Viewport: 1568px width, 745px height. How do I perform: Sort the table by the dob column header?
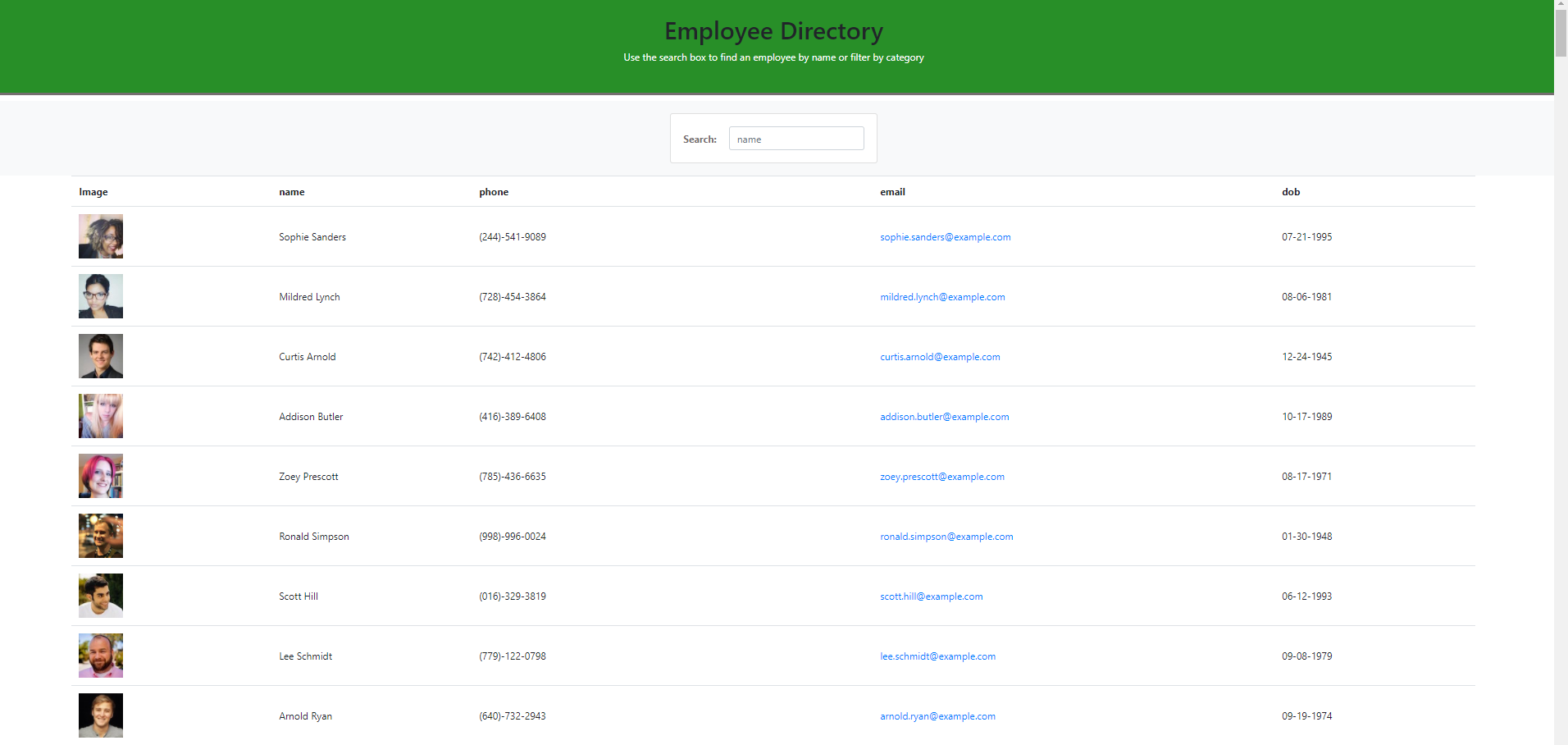[x=1290, y=191]
